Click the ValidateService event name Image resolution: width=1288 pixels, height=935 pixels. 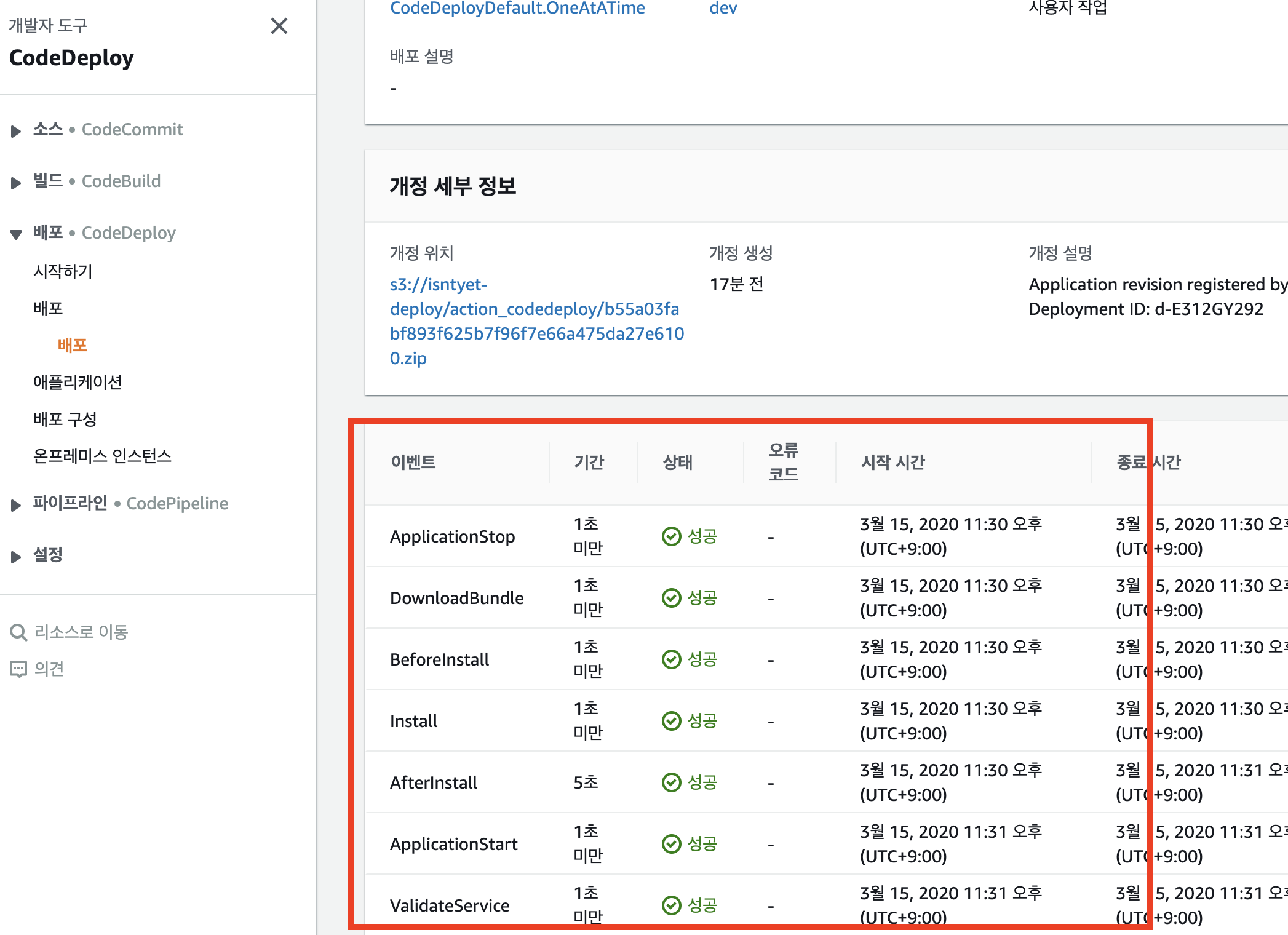coord(450,905)
